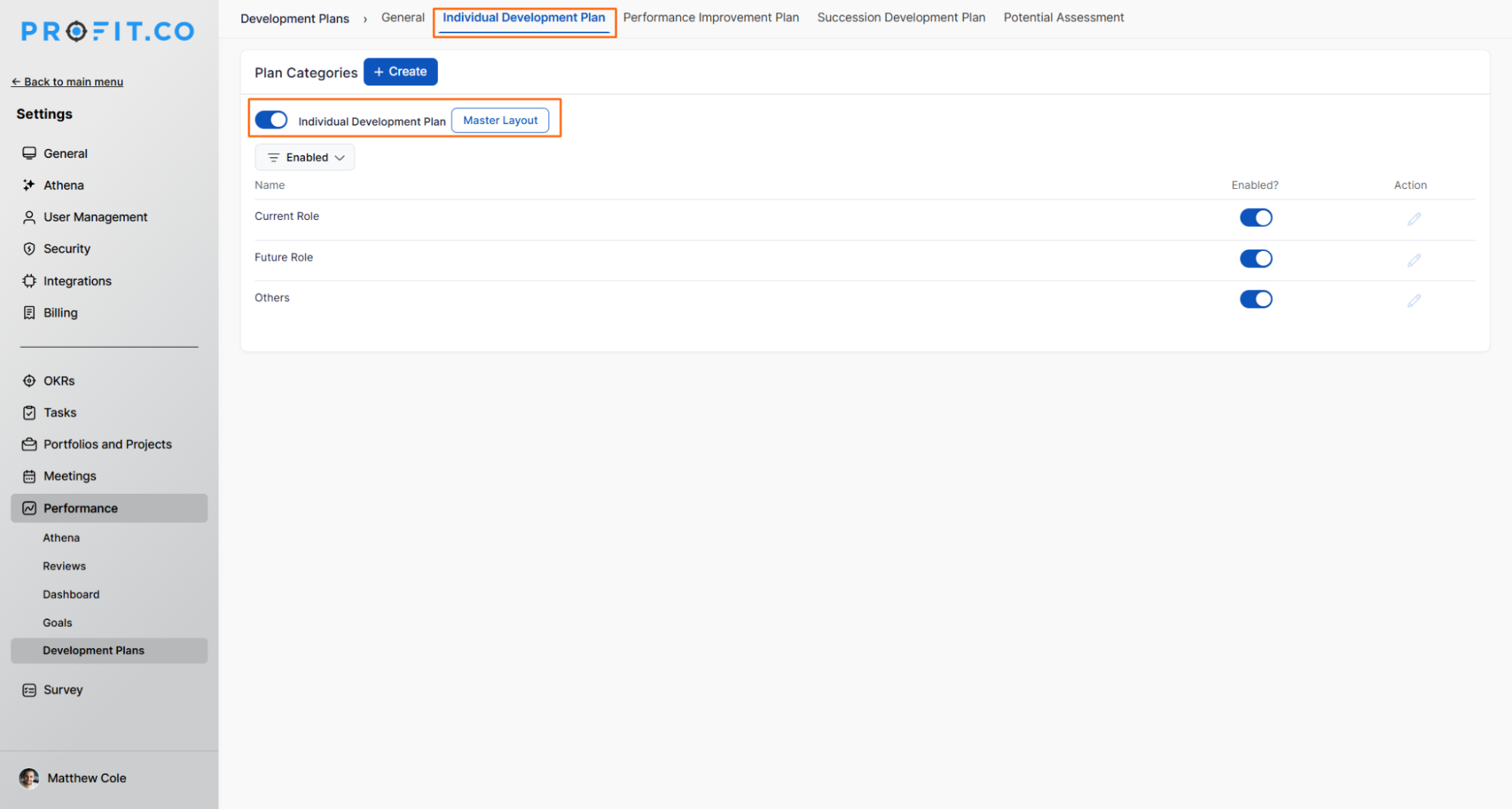Open Athena via its sparkle icon
This screenshot has height=809, width=1512.
coord(29,184)
